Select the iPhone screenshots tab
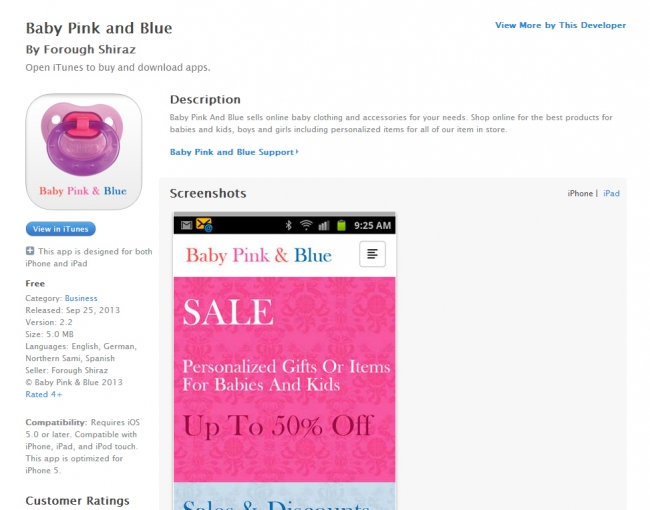Image resolution: width=650 pixels, height=510 pixels. 580,193
